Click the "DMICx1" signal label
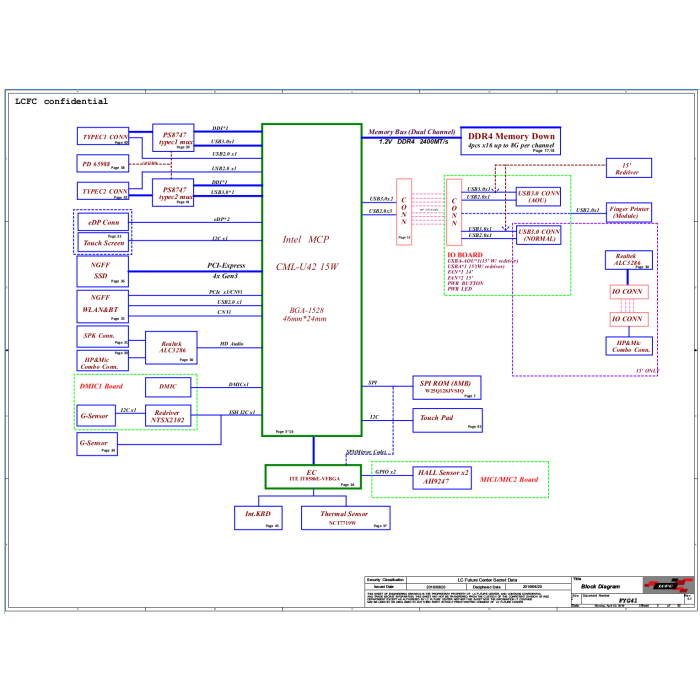 point(239,384)
